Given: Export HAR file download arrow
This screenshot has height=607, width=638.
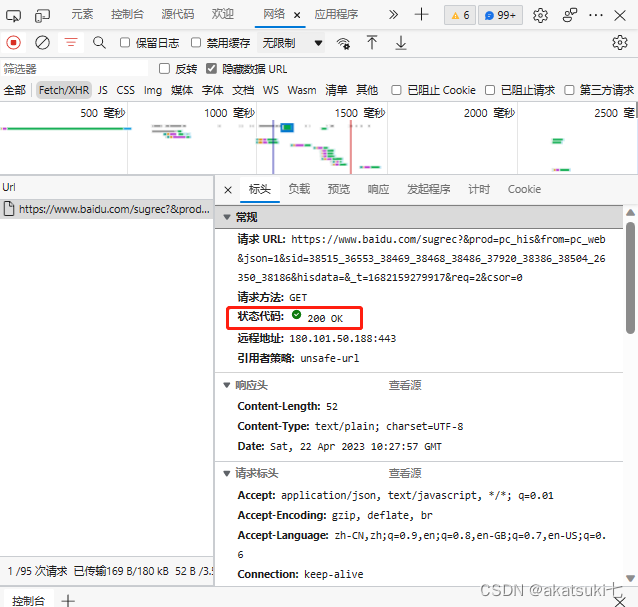Looking at the screenshot, I should click(x=401, y=42).
